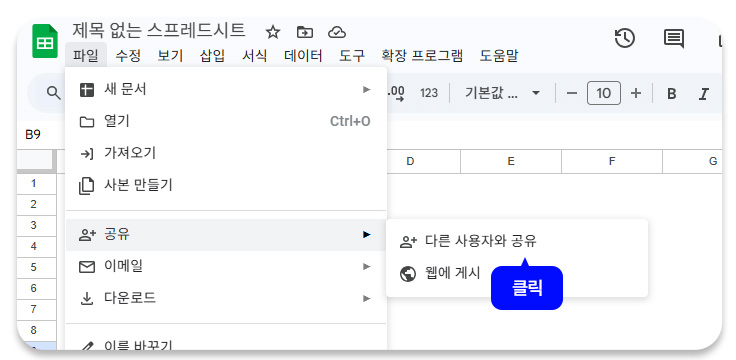The width and height of the screenshot is (736, 360).
Task: Select row 7 header
Action: (x=37, y=309)
